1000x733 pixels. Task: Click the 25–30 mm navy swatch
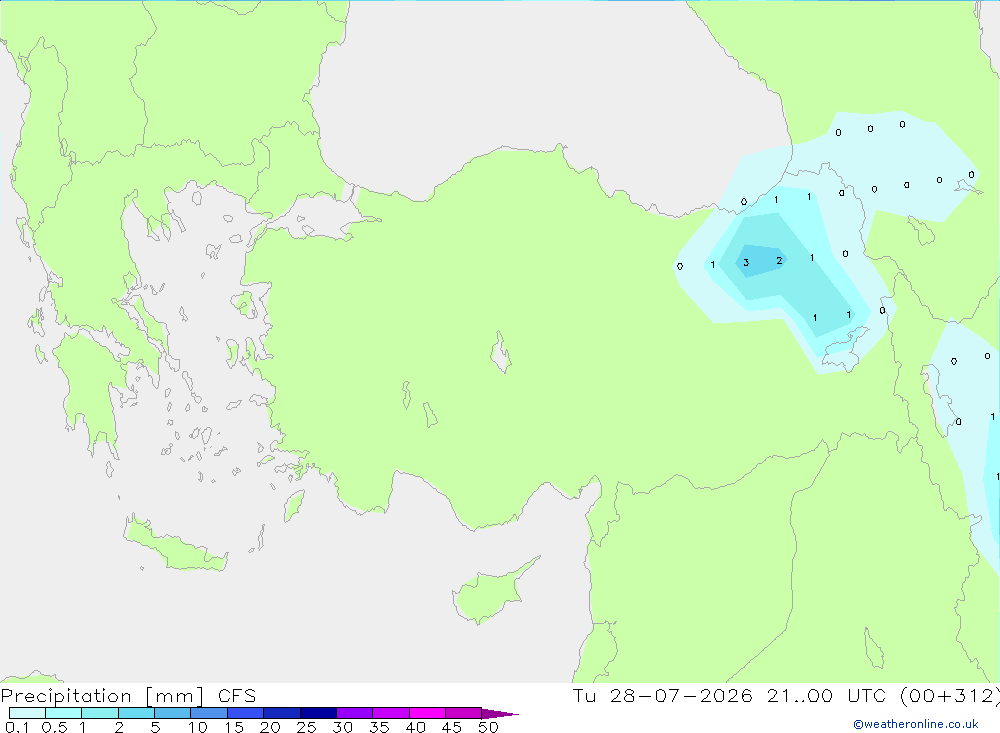tap(318, 713)
